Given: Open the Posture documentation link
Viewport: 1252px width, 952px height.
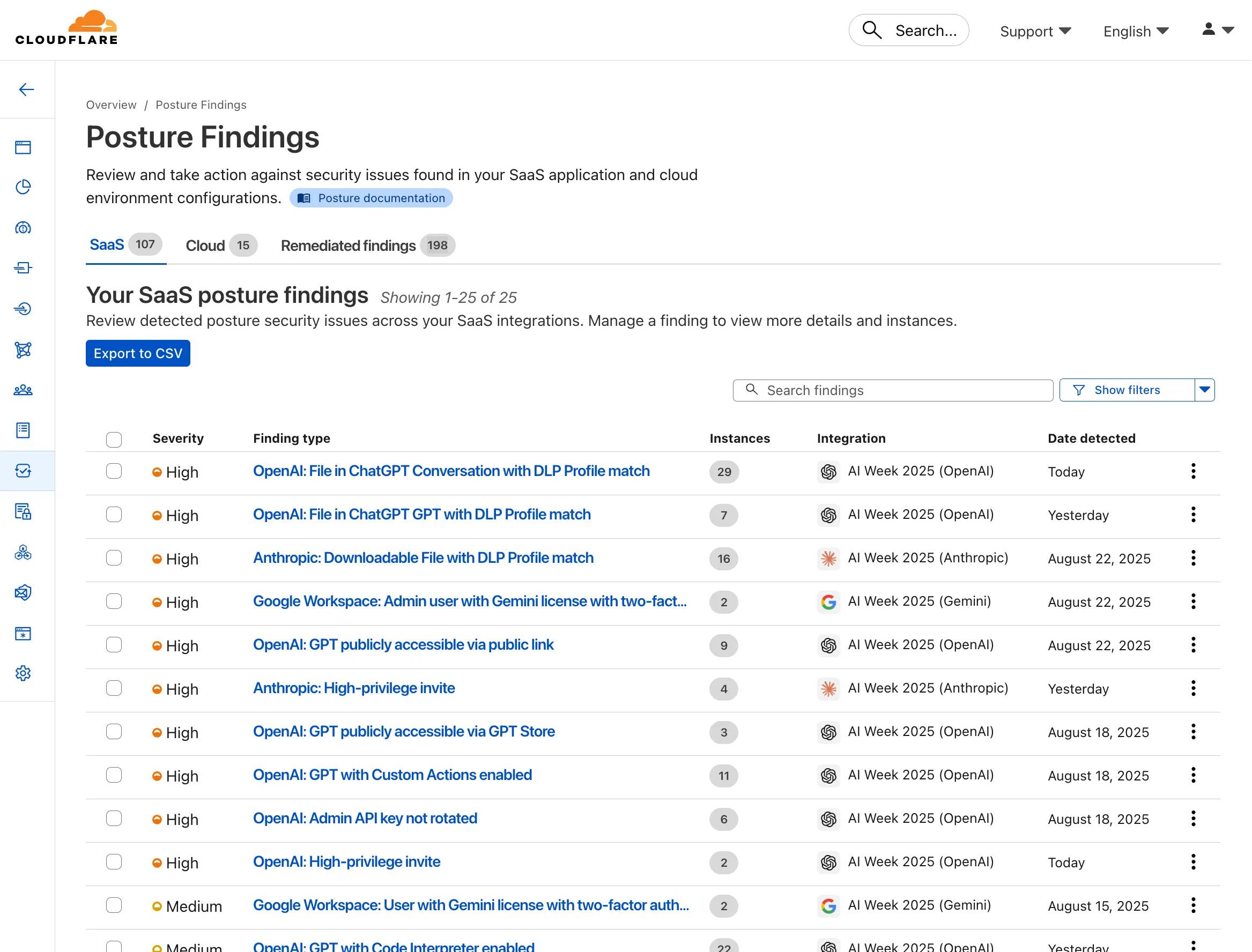Looking at the screenshot, I should [371, 198].
